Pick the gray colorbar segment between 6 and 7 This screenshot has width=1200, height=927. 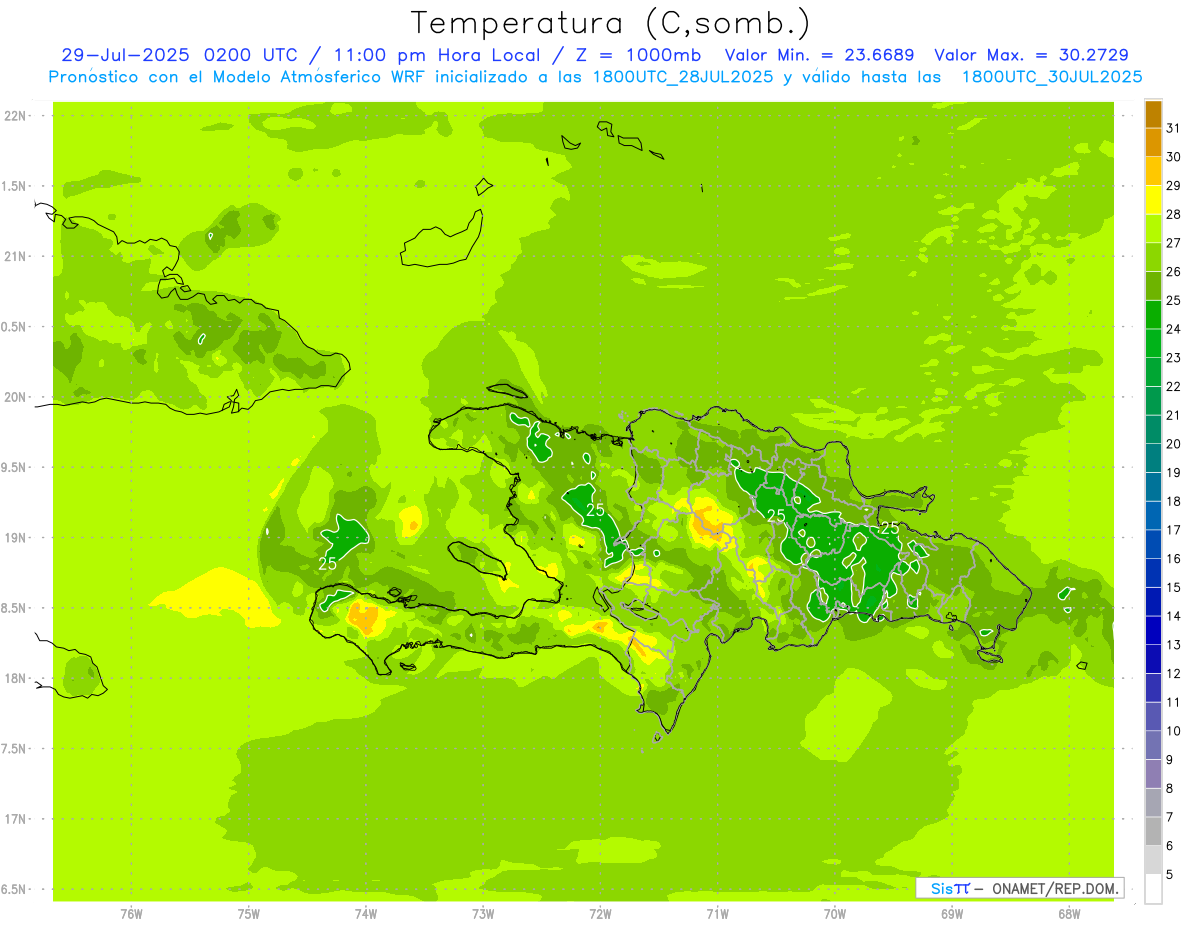point(1153,832)
